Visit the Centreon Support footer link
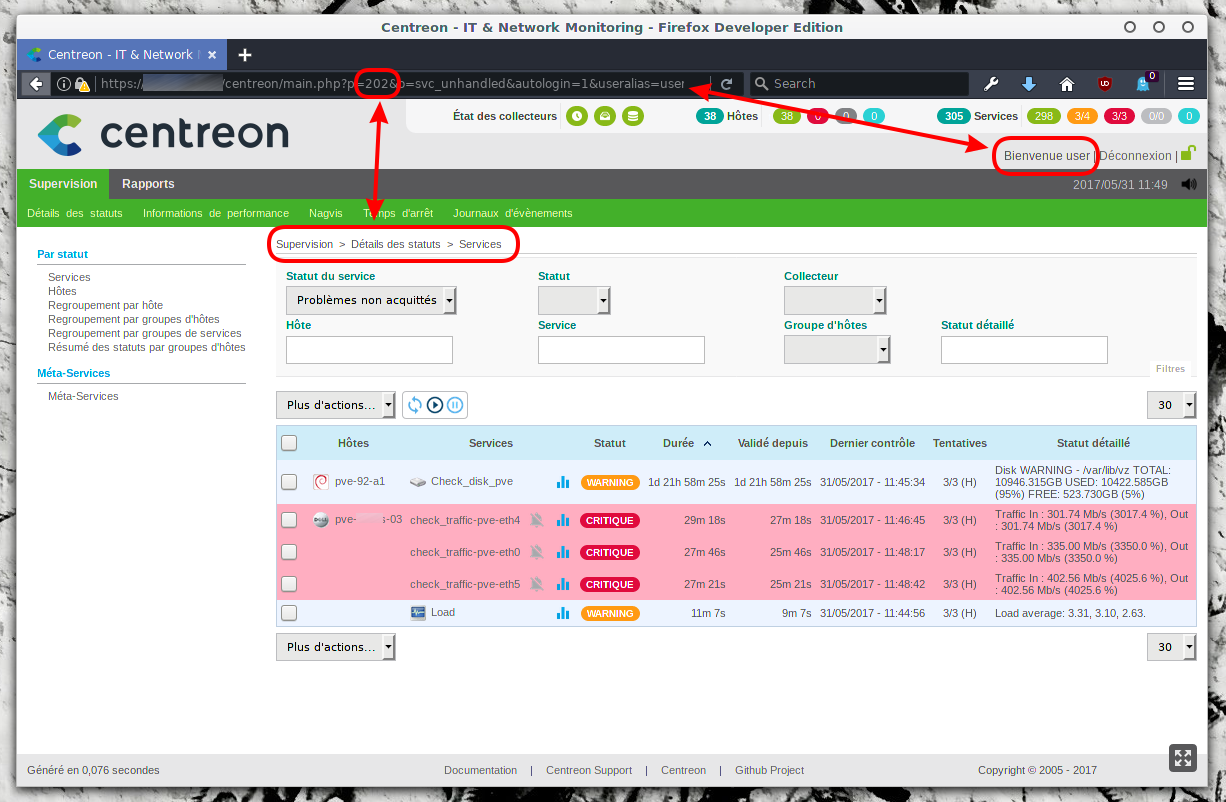 click(x=589, y=770)
